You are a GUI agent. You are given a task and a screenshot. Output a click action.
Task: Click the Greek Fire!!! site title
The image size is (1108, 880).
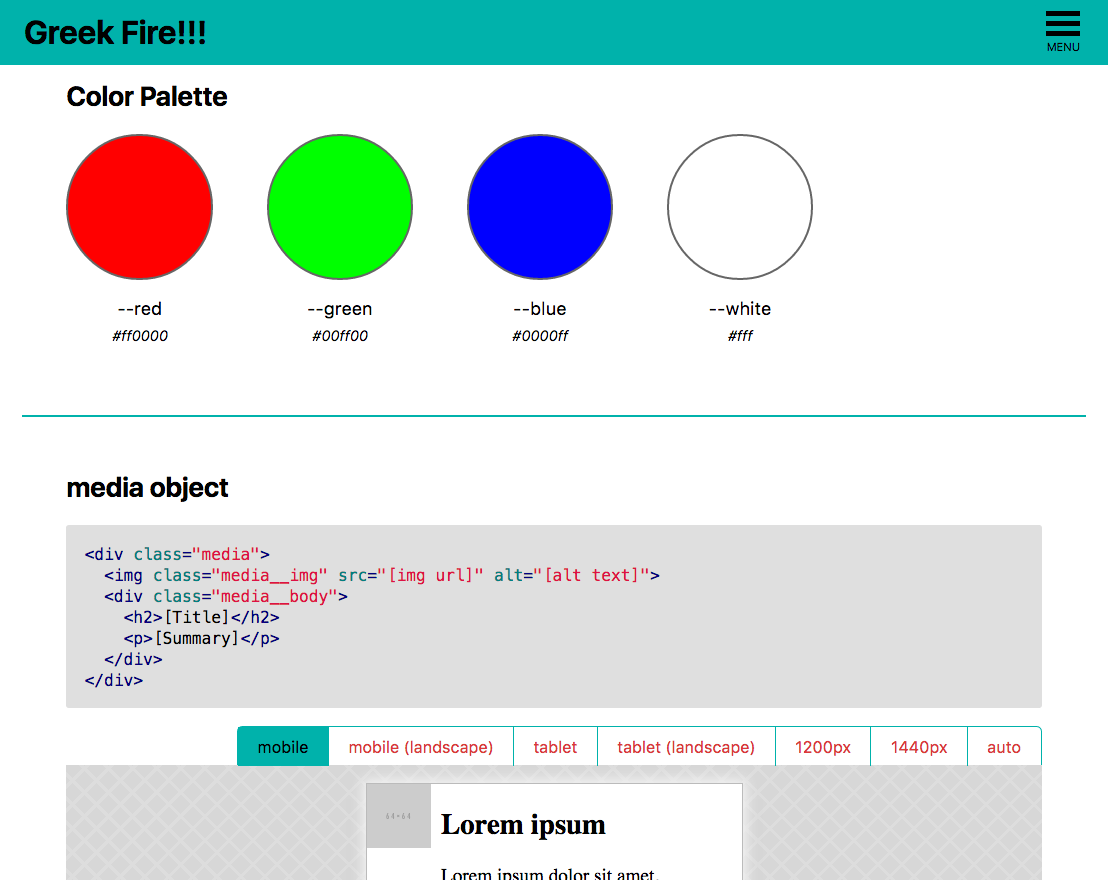115,33
